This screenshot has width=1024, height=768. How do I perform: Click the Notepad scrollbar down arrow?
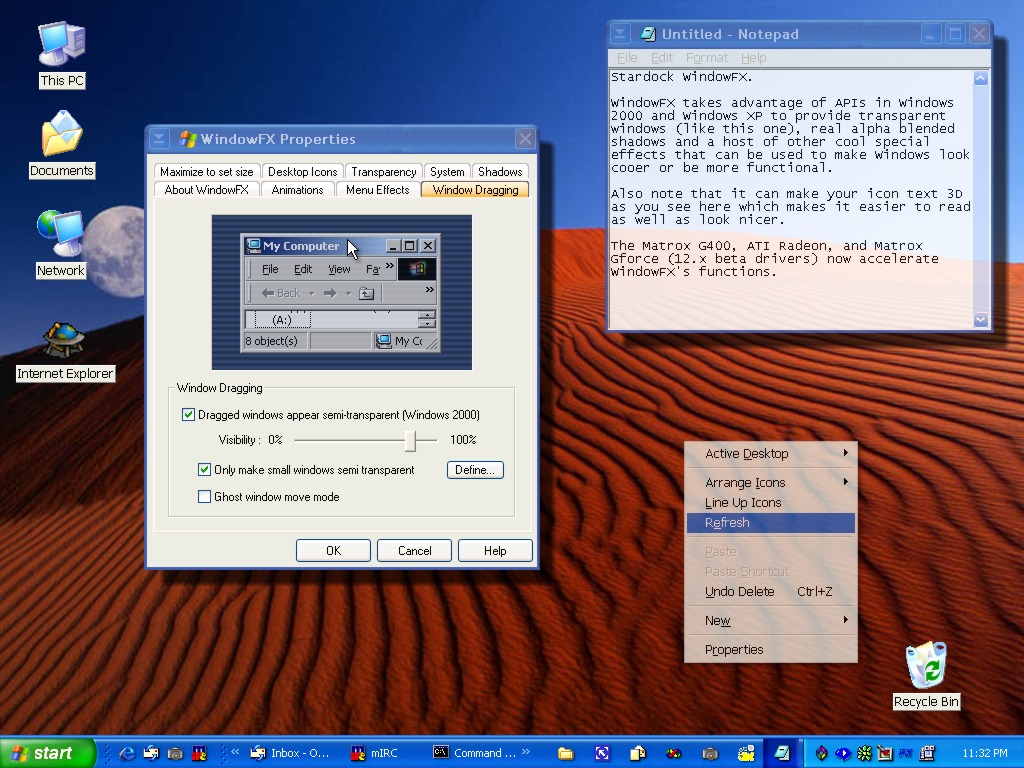[981, 319]
